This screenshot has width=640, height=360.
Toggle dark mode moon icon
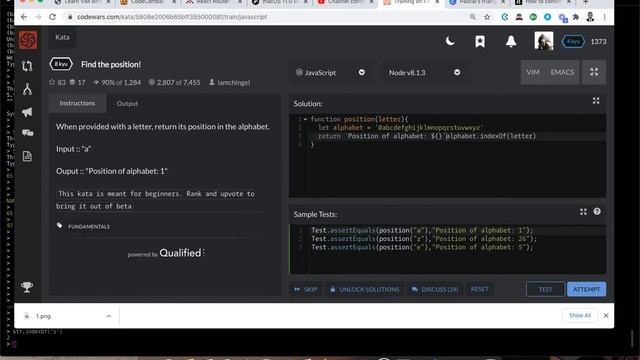[450, 41]
